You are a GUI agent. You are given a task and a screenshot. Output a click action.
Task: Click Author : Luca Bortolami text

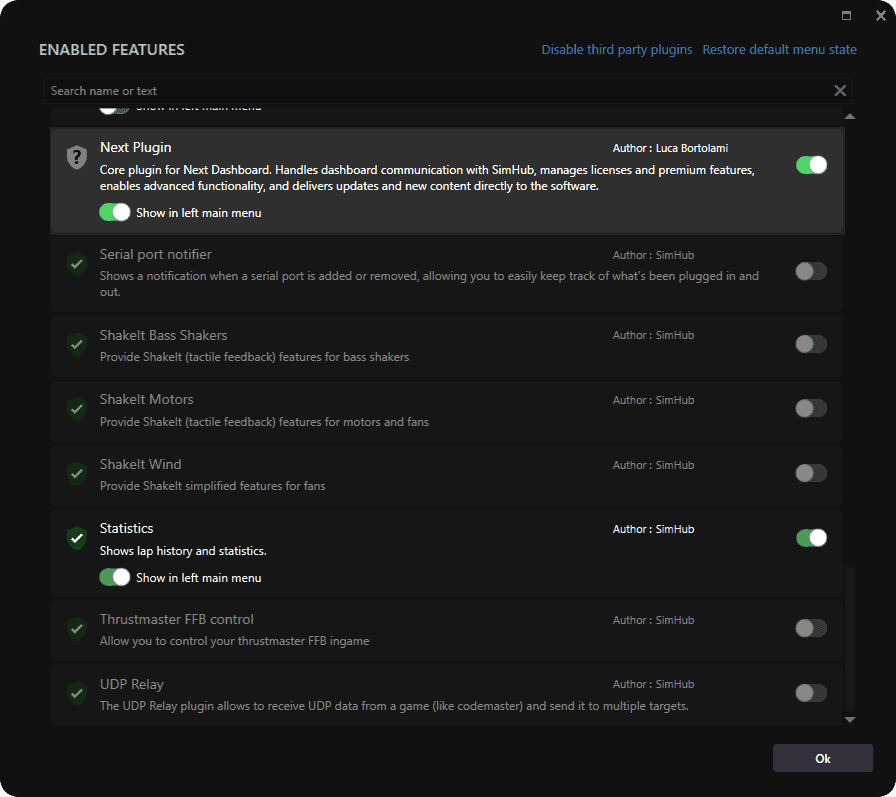click(670, 149)
